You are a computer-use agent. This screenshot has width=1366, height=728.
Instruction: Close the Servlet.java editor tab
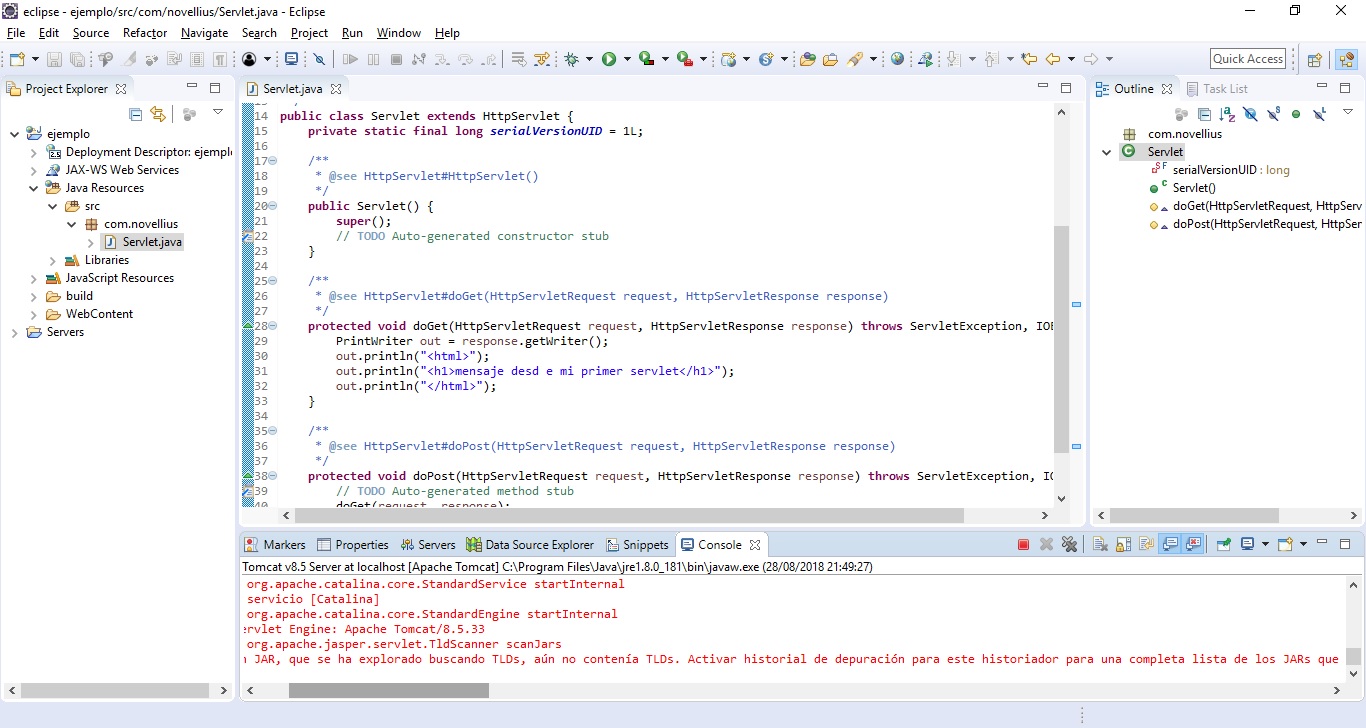click(337, 89)
